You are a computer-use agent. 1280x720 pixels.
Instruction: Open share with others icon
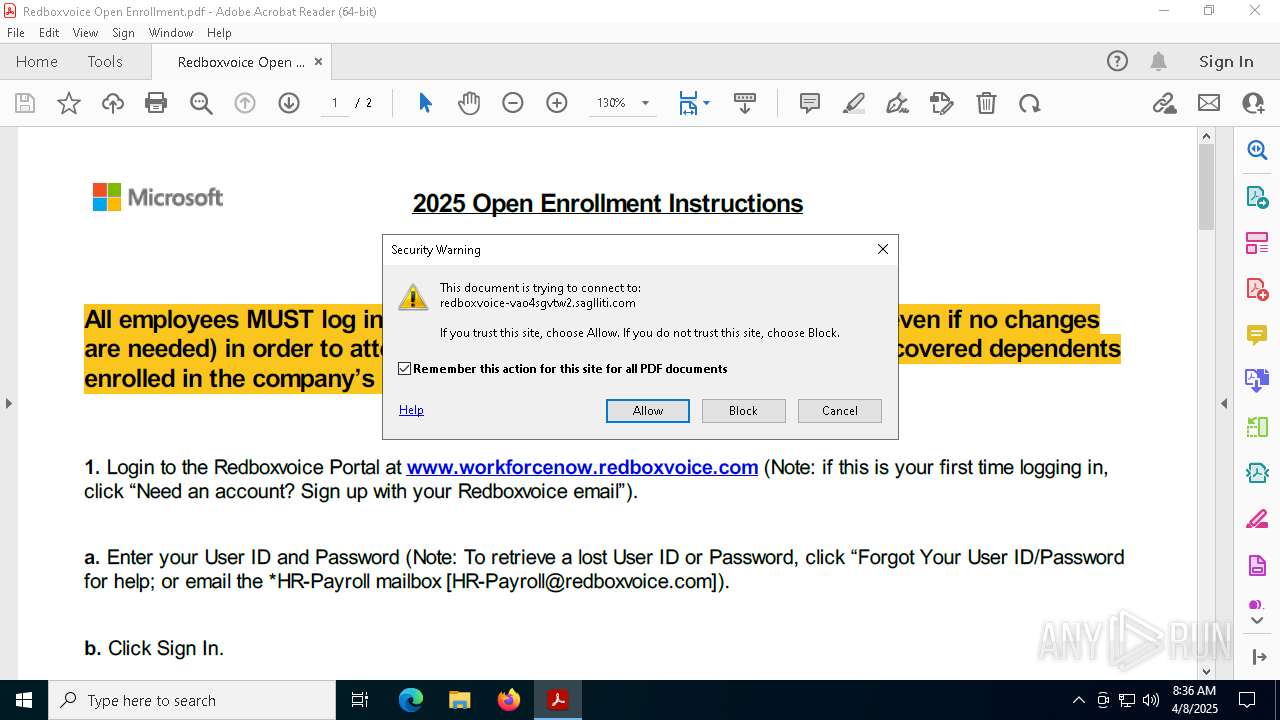(1253, 103)
